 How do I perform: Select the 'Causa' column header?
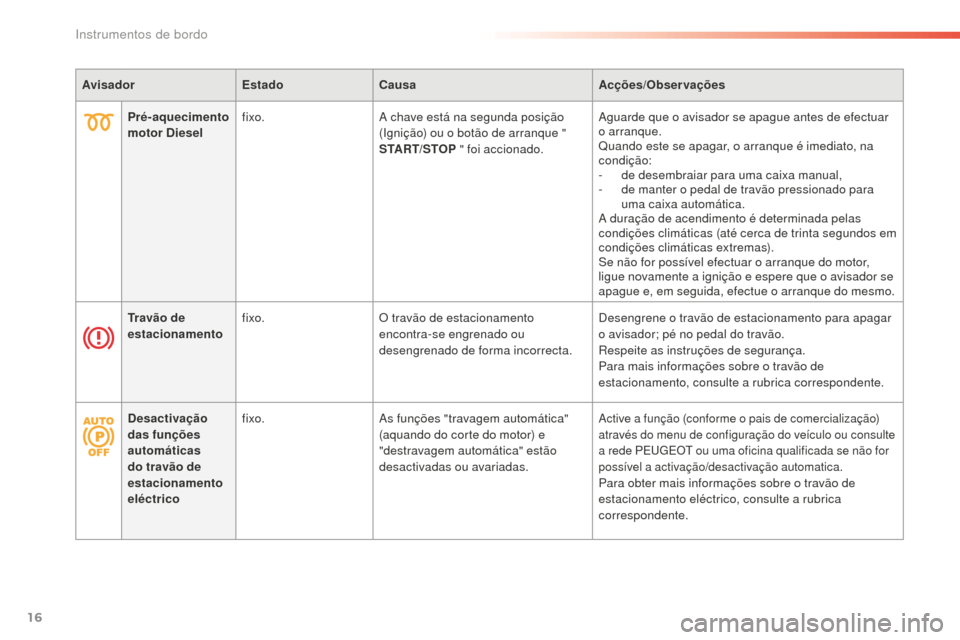click(x=397, y=85)
